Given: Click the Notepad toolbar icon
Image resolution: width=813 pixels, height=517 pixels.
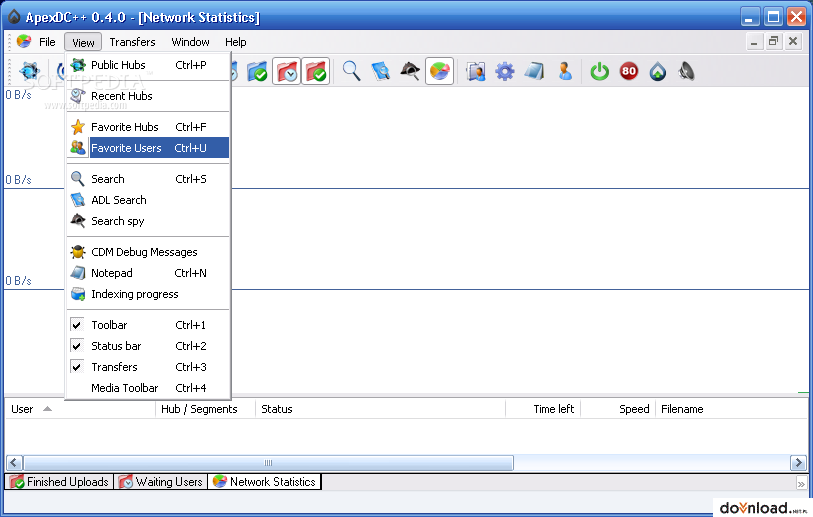Looking at the screenshot, I should point(534,71).
